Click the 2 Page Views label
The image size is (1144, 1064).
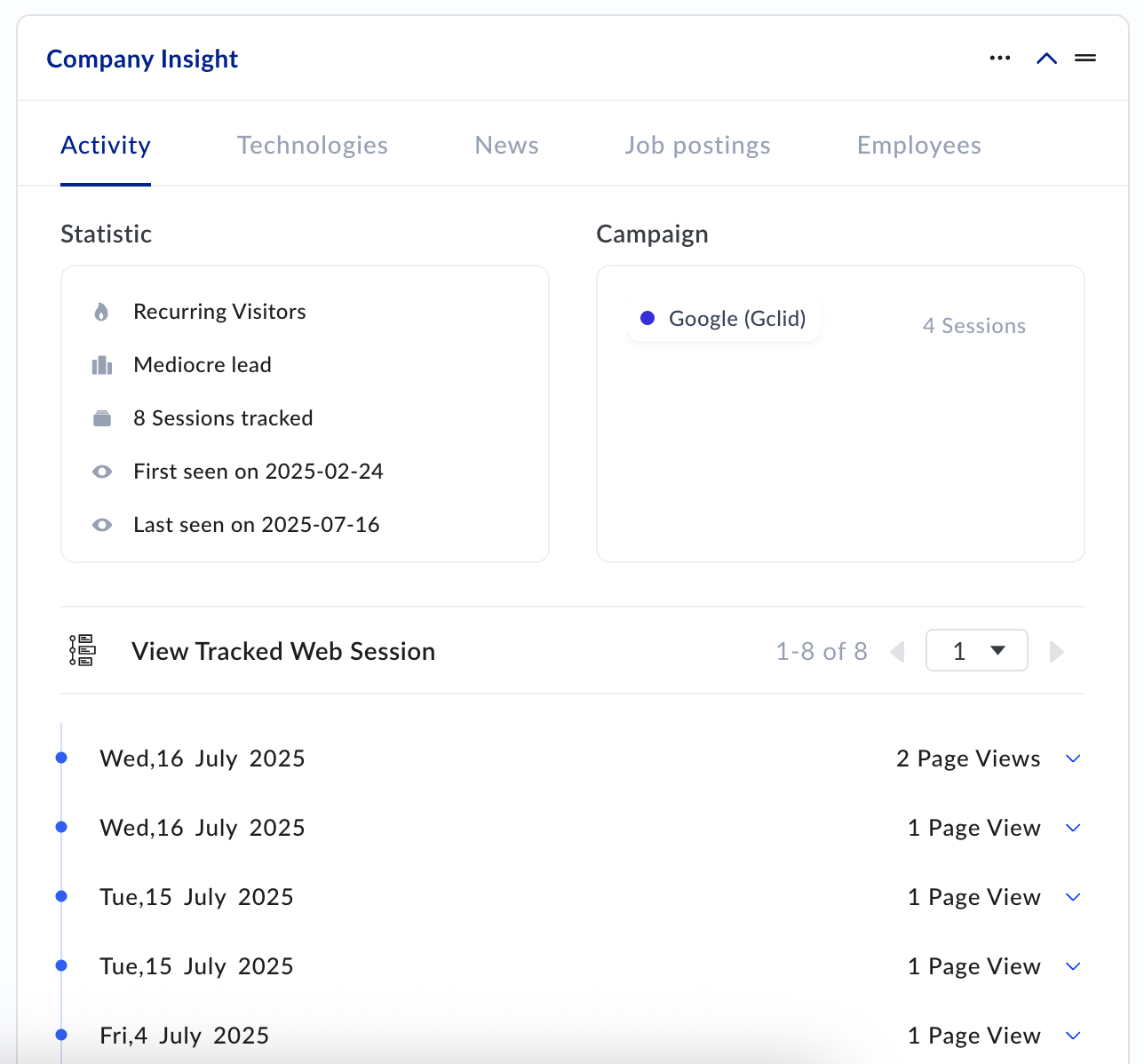pyautogui.click(x=968, y=758)
